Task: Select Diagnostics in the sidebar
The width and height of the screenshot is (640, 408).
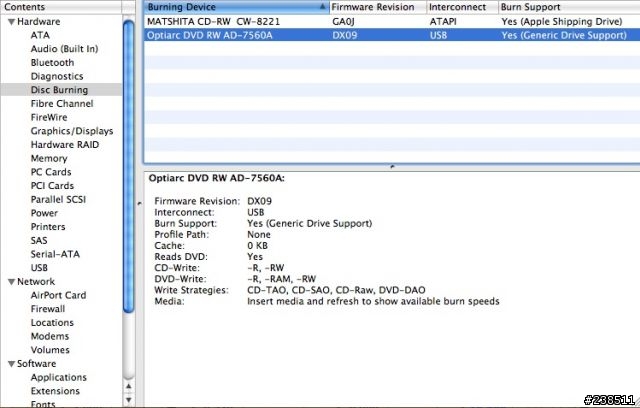Action: [x=57, y=76]
